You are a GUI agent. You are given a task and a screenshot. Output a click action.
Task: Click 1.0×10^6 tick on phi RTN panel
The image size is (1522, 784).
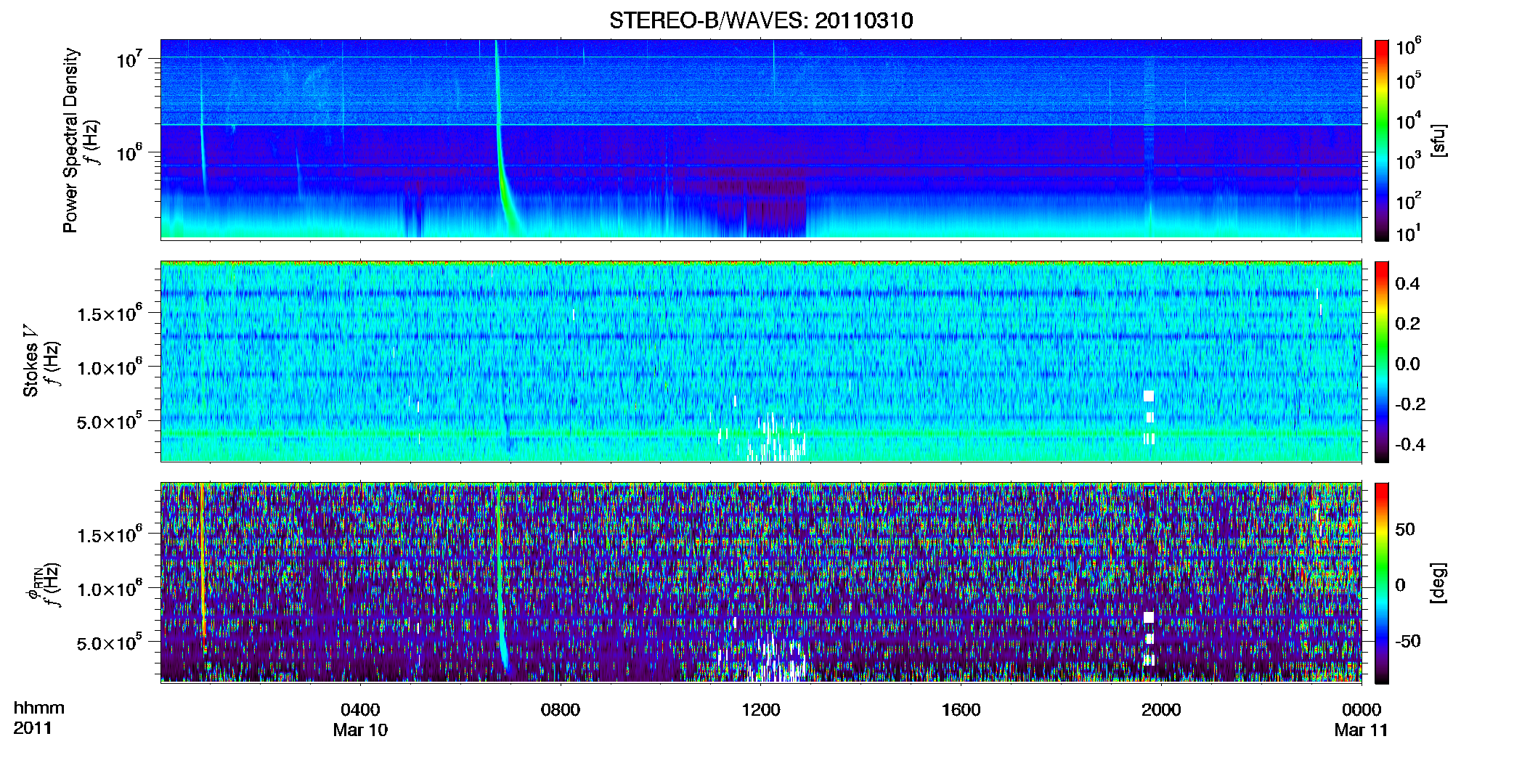click(110, 588)
